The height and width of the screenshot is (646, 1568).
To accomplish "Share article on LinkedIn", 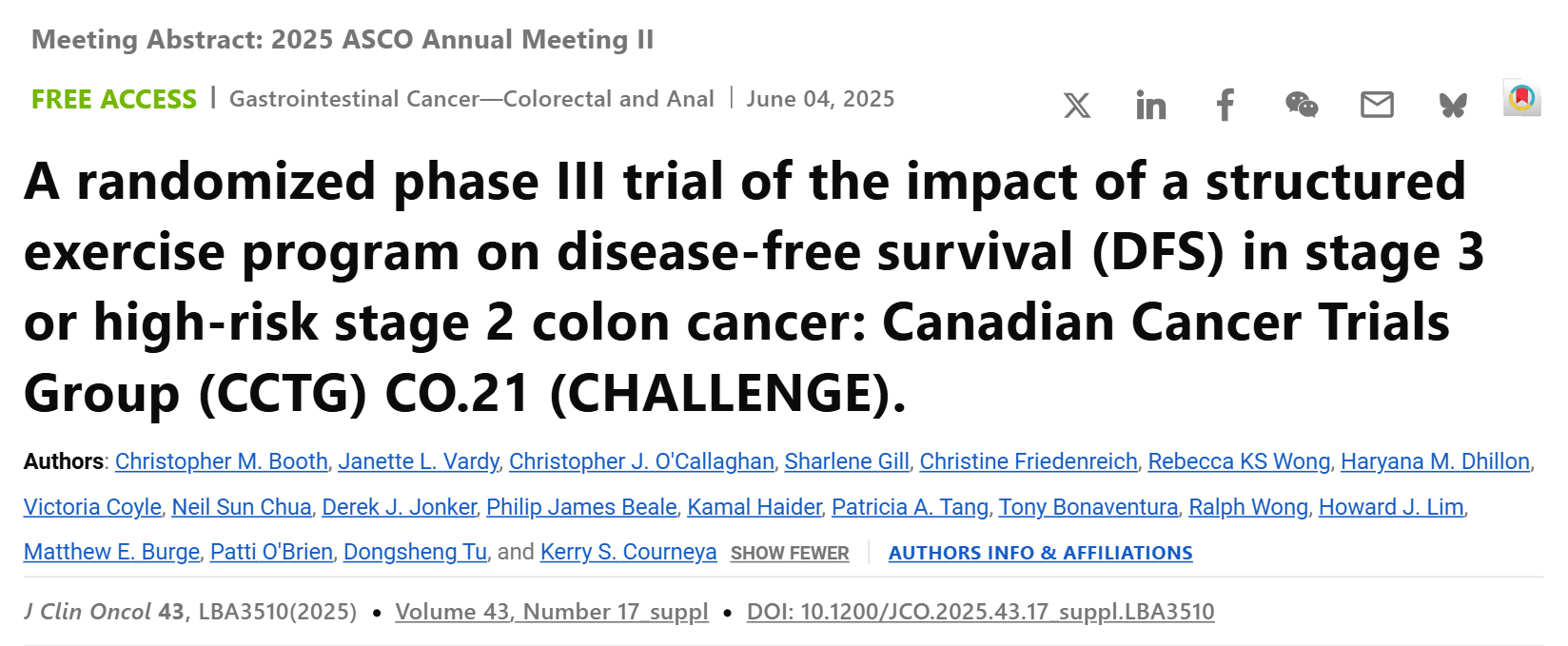I will coord(1150,105).
